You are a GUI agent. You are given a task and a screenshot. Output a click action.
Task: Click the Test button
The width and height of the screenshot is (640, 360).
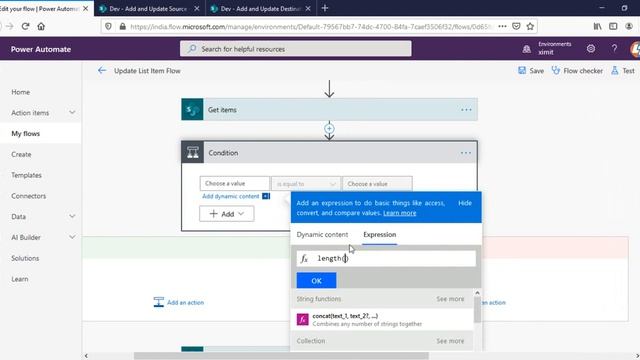(623, 71)
